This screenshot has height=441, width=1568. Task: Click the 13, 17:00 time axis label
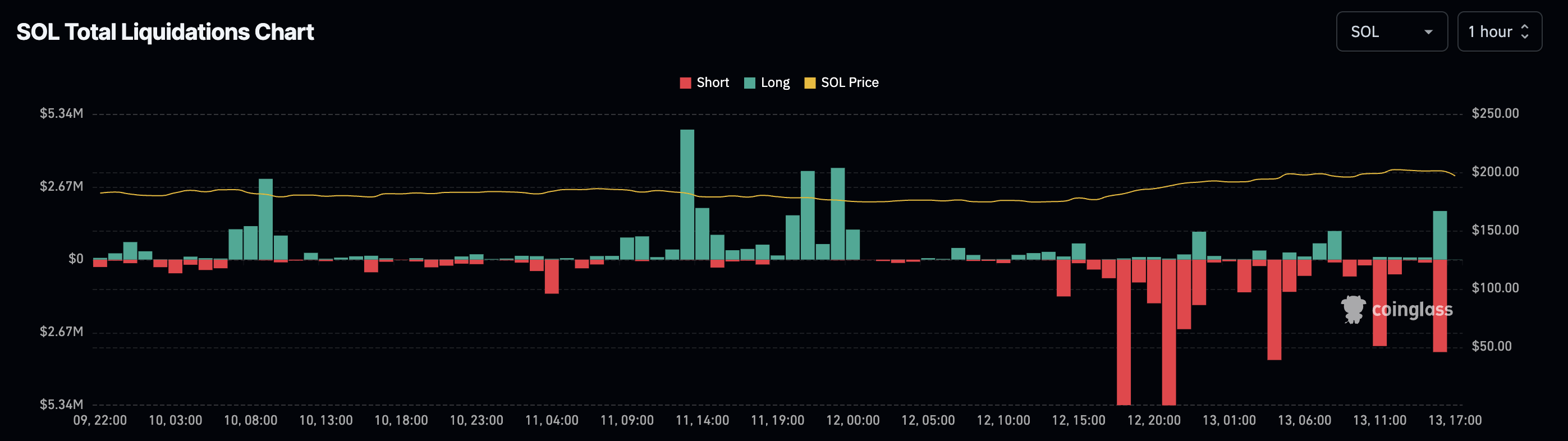point(1454,420)
